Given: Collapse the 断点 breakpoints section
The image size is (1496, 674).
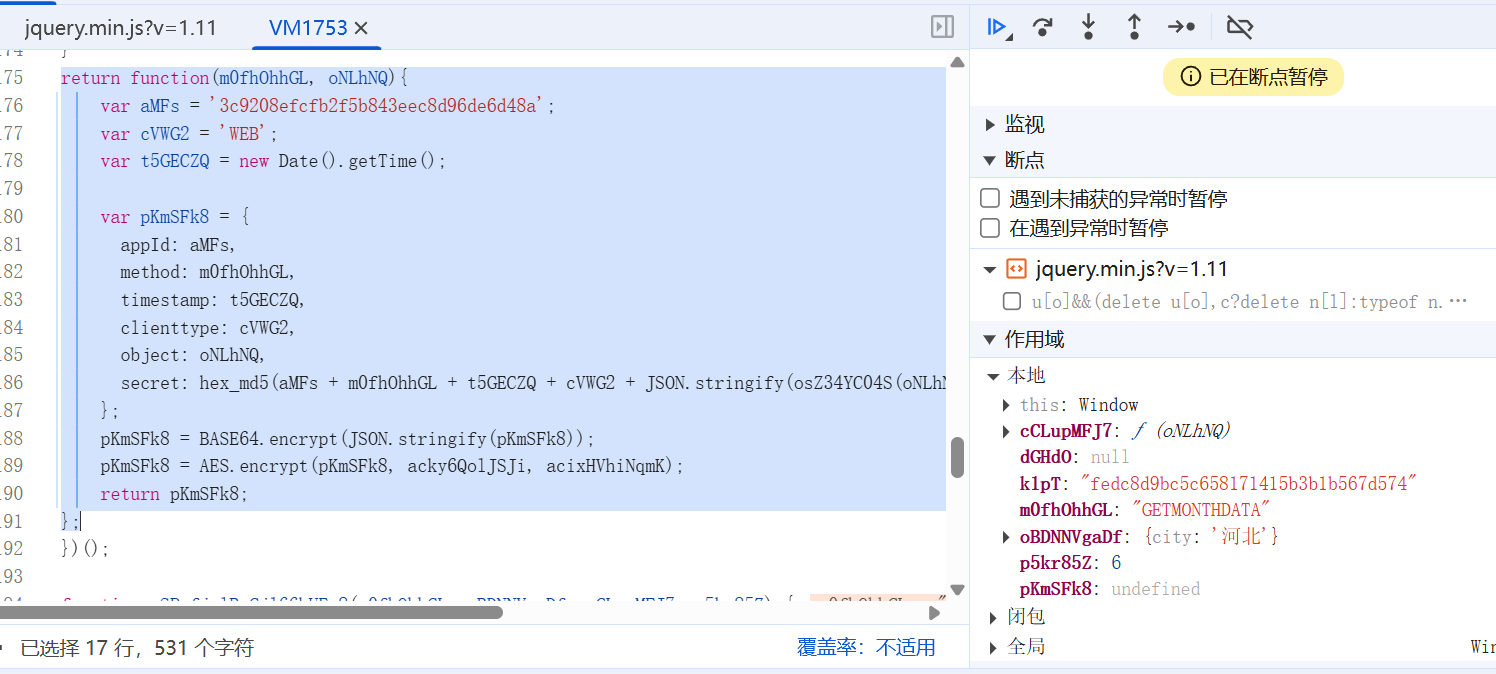Looking at the screenshot, I should (990, 160).
